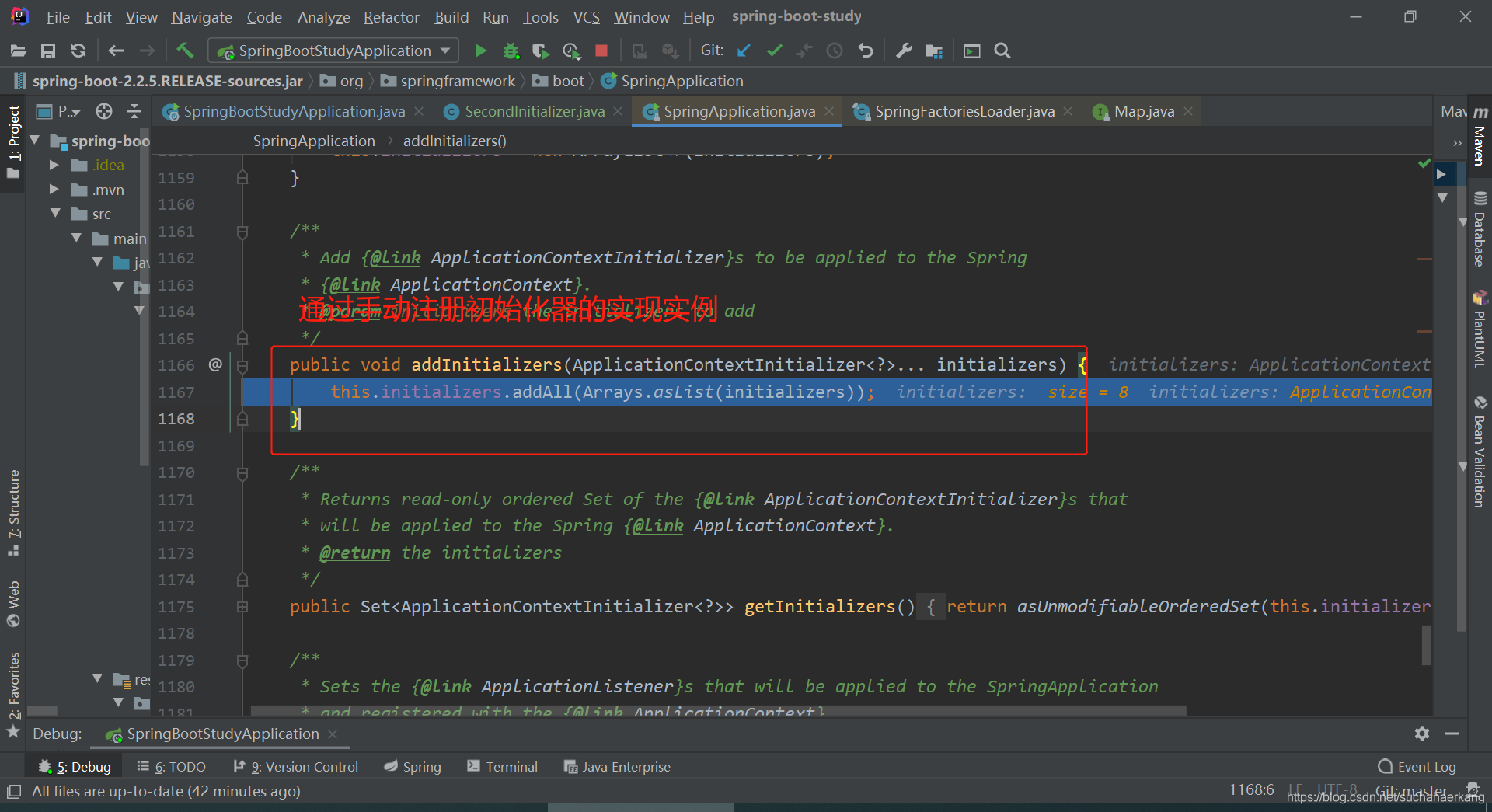This screenshot has height=812, width=1492.
Task: Toggle the tool window bars icon at bottom-left corner
Action: coord(14,792)
